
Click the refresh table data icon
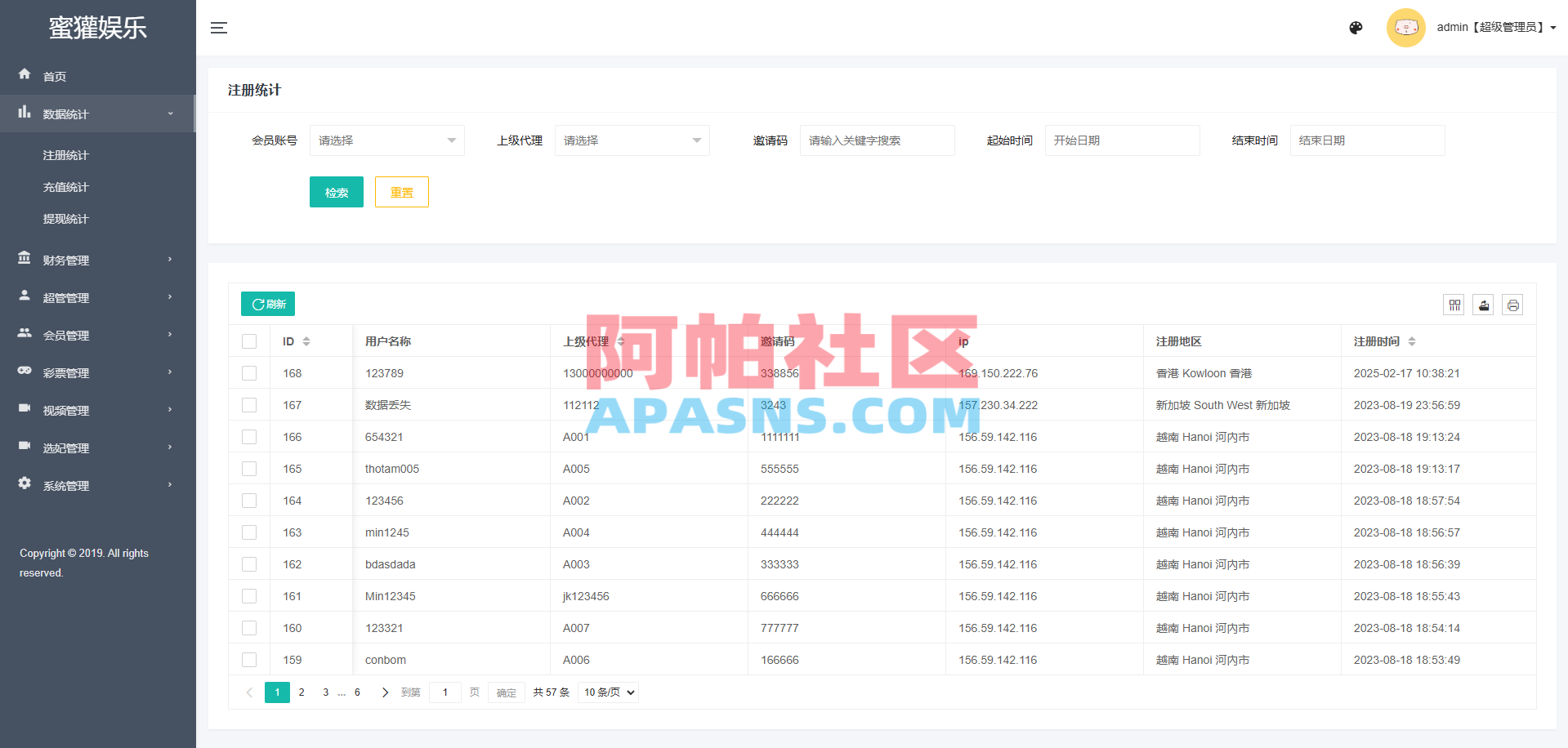[267, 303]
